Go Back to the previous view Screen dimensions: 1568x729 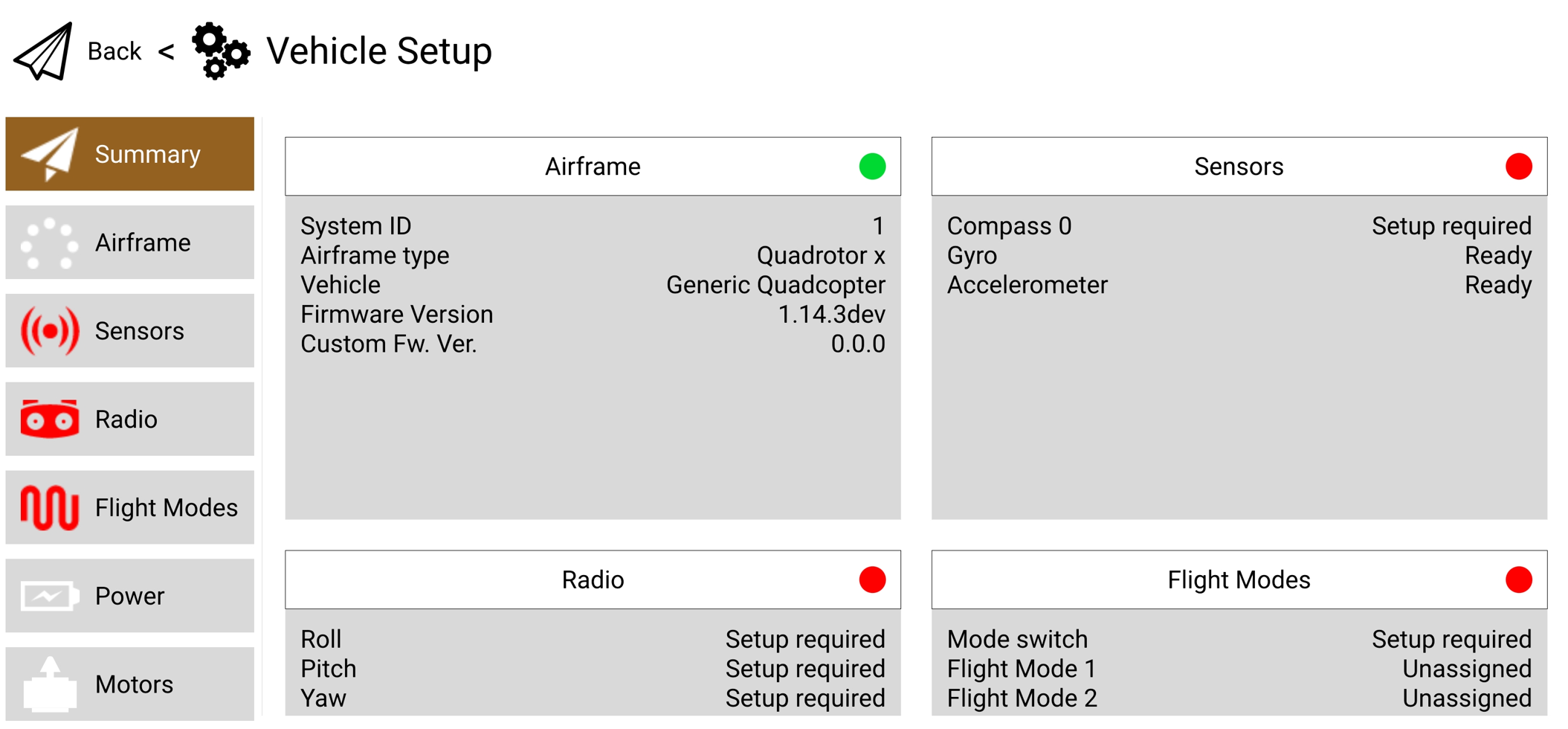[x=114, y=51]
